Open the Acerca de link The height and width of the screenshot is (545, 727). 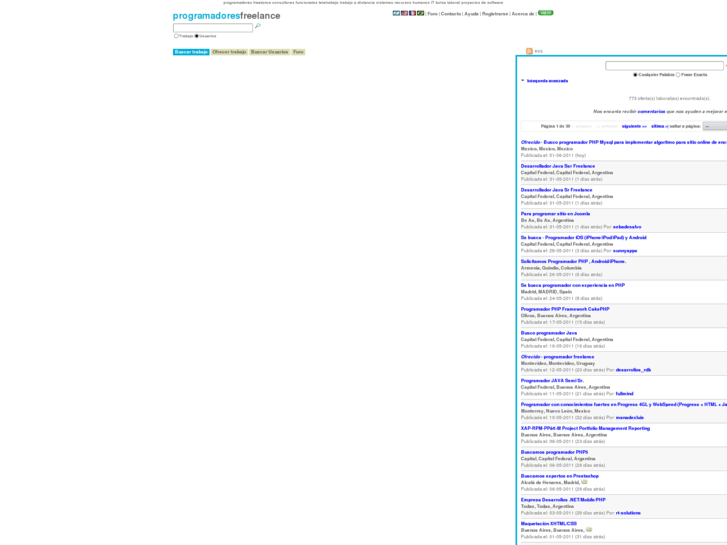523,14
